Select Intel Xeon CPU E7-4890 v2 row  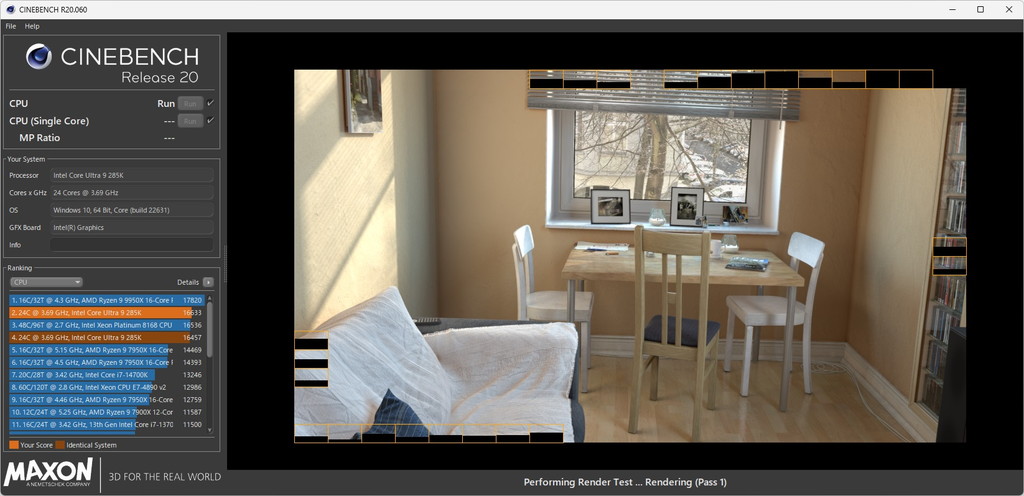tap(107, 387)
